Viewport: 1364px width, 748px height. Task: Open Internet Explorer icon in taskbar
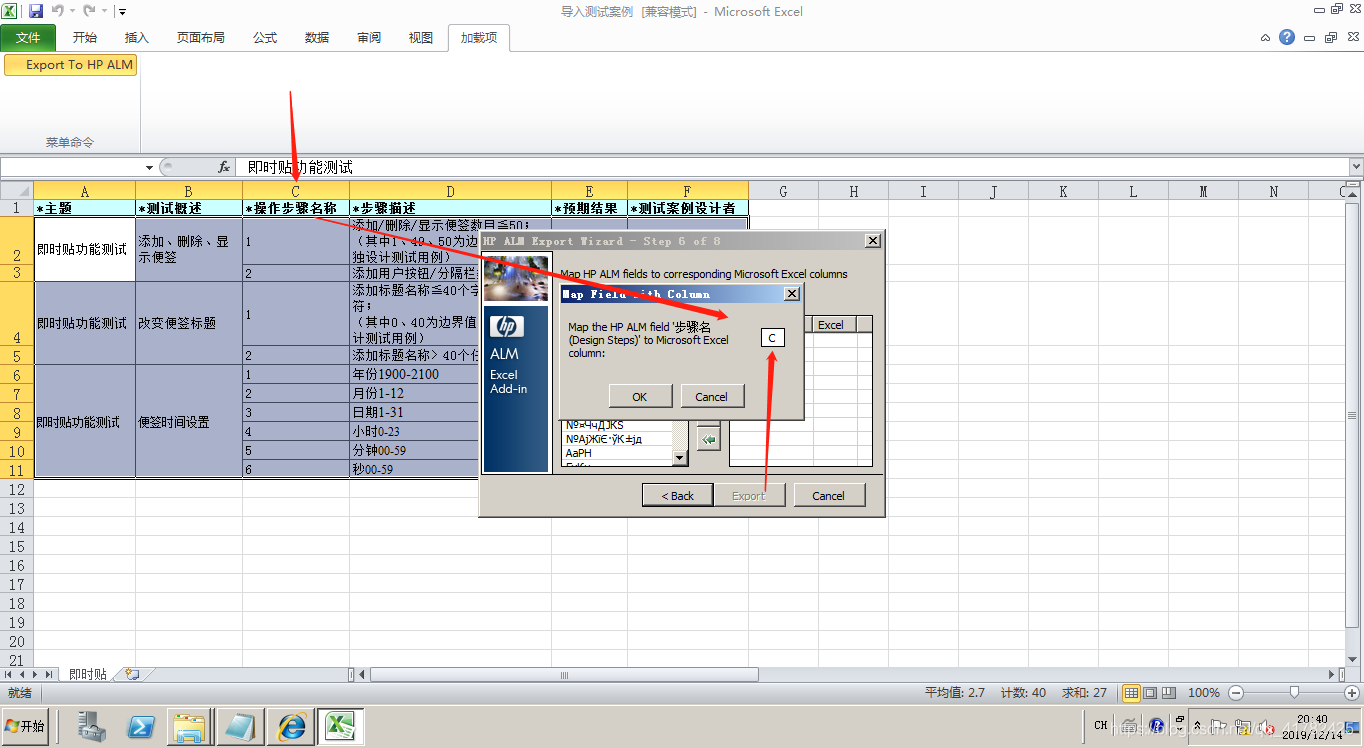(291, 727)
